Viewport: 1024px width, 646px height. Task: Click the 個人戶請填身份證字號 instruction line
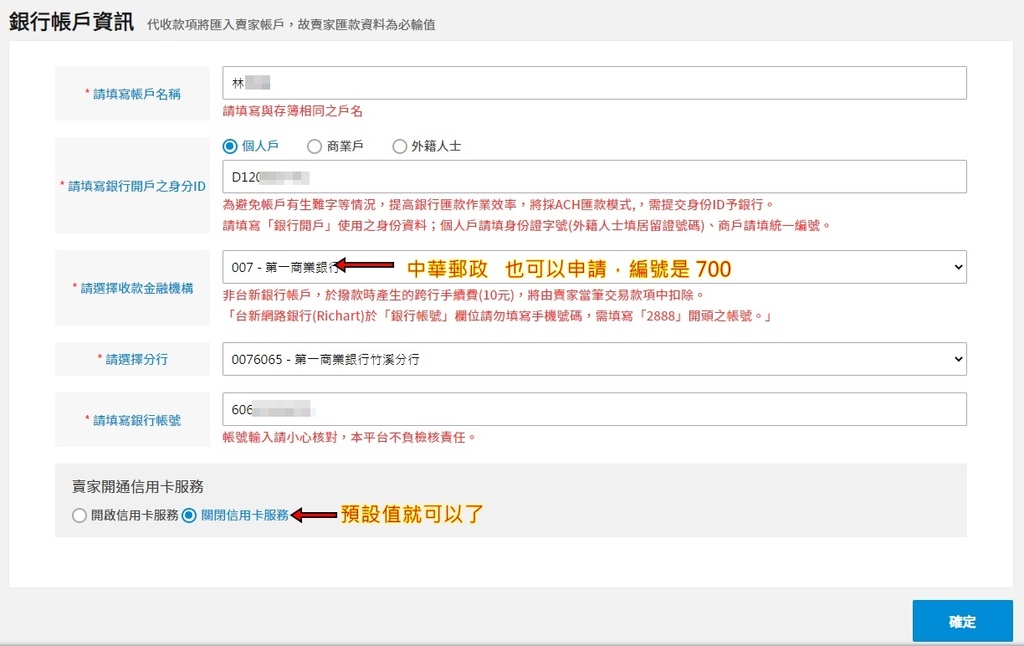point(527,225)
